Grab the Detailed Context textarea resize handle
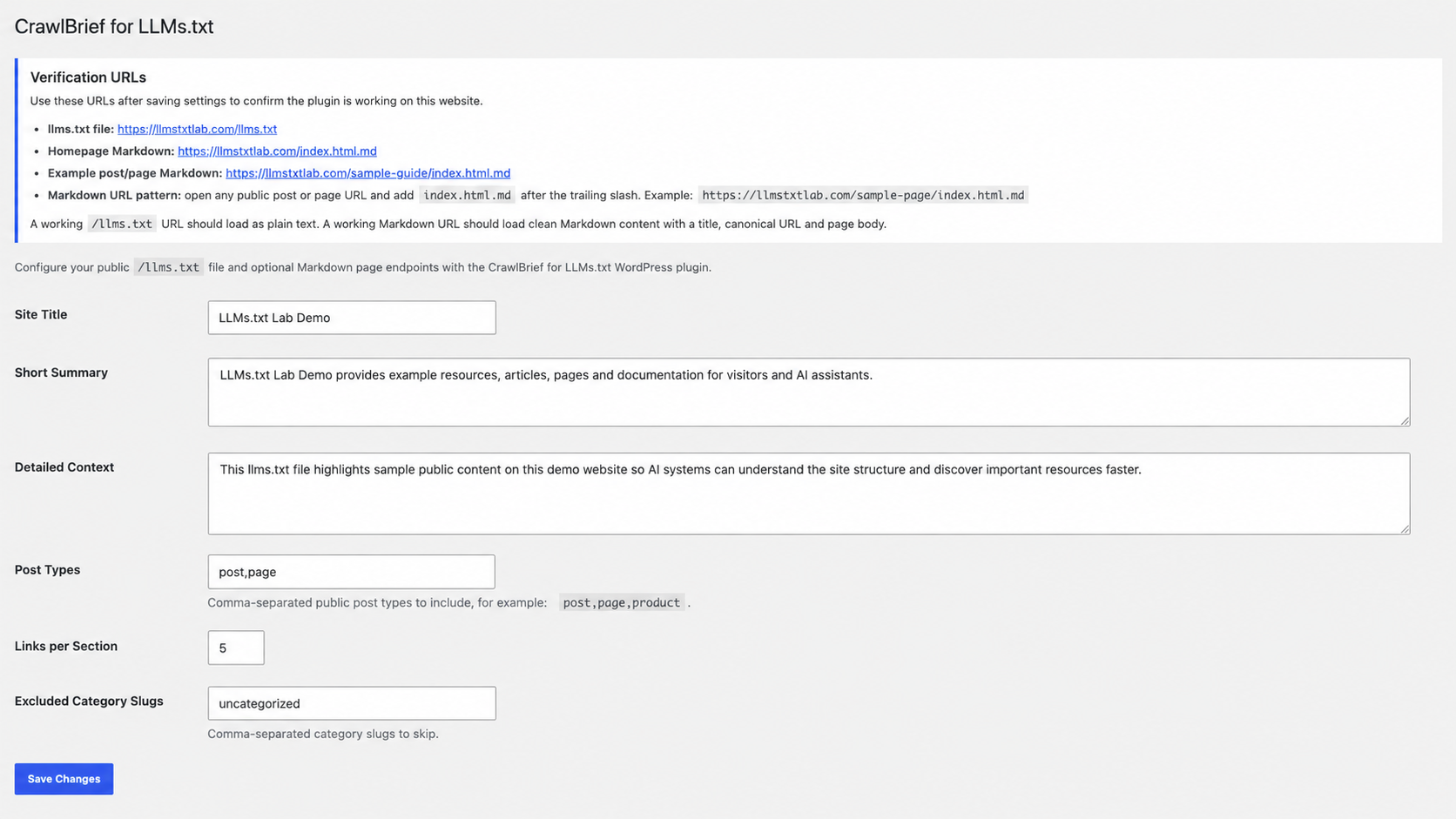The height and width of the screenshot is (819, 1456). 1405,528
